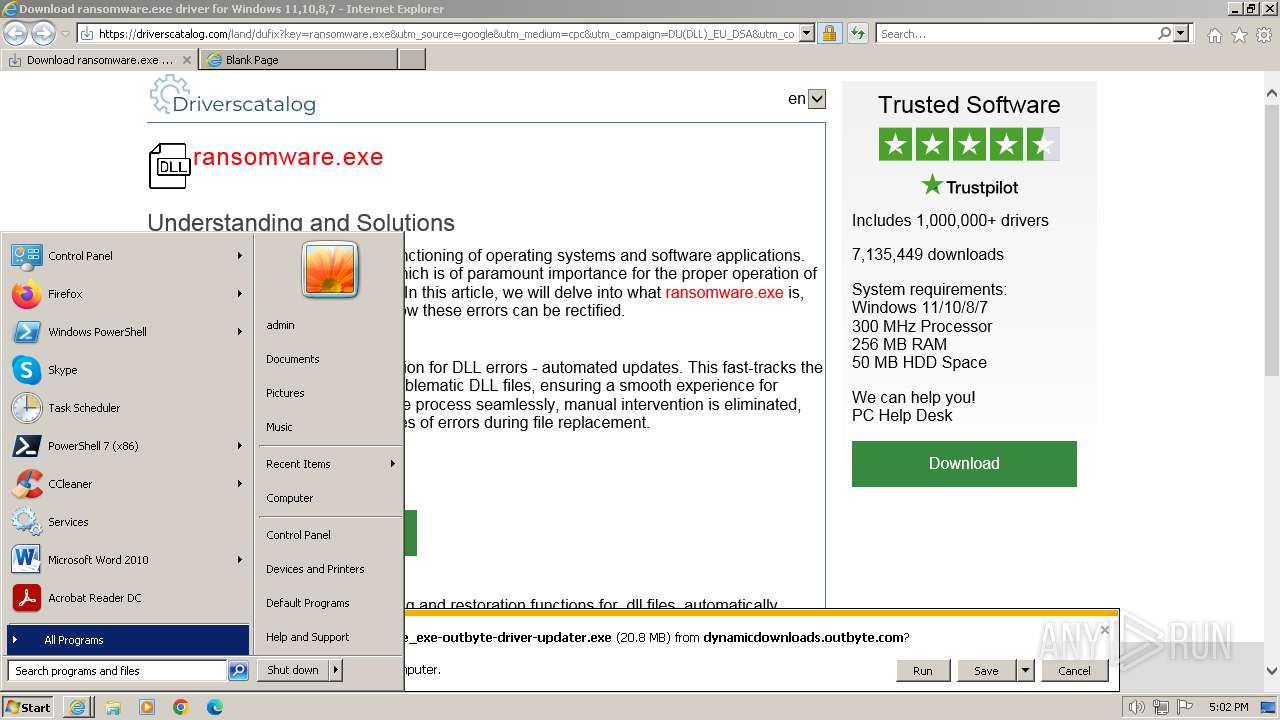Switch to the Blank Page tab
This screenshot has width=1280, height=720.
click(299, 60)
